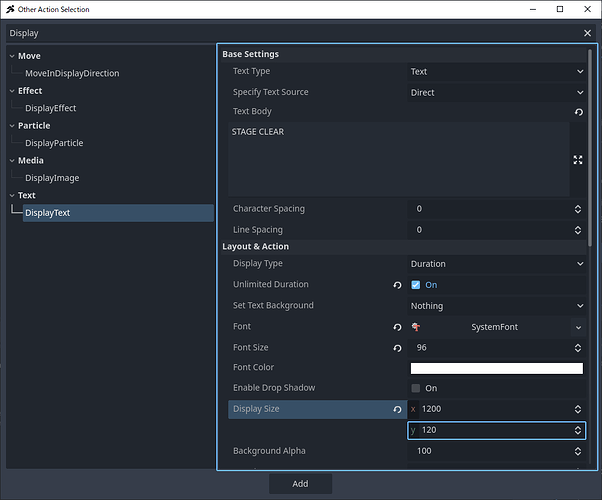Collapse the Move category
This screenshot has width=602, height=500.
(10, 56)
